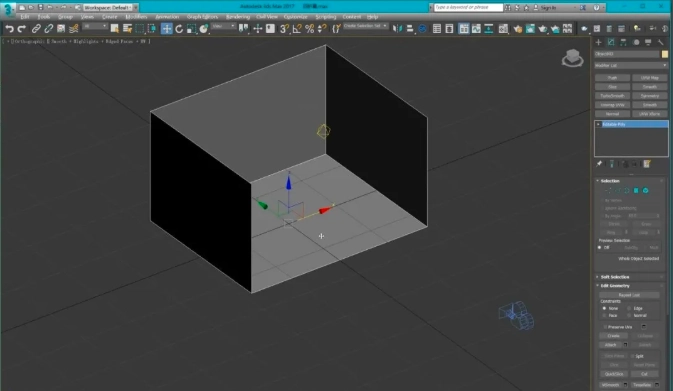Click the Repeat Last button

tap(629, 295)
